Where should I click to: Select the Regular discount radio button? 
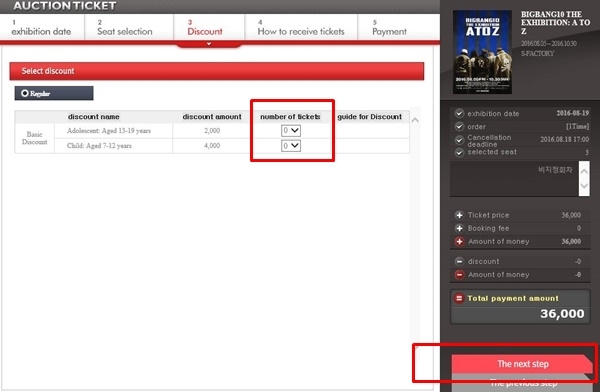pos(25,93)
